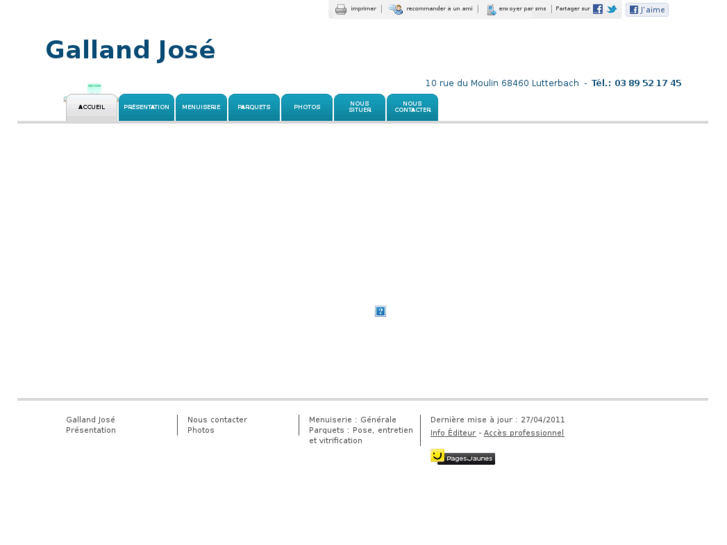727x545 pixels.
Task: Click the printer icon
Action: pos(341,9)
